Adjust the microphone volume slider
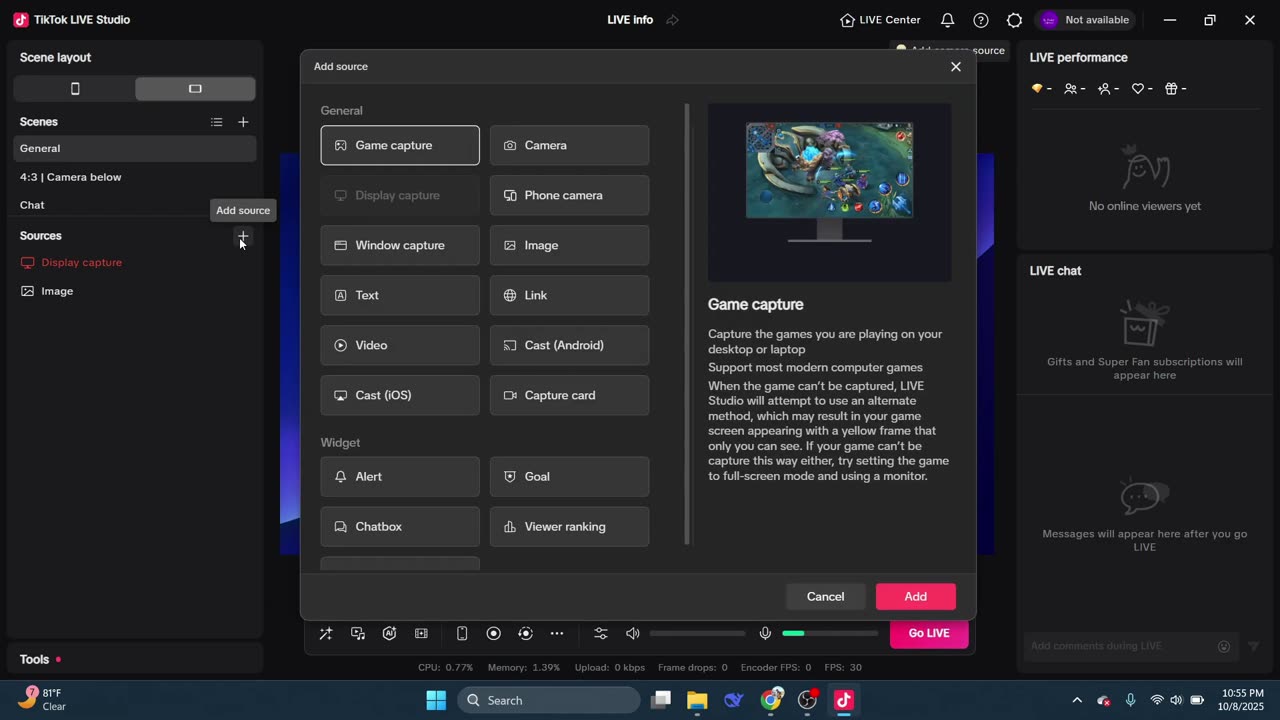 coord(830,633)
